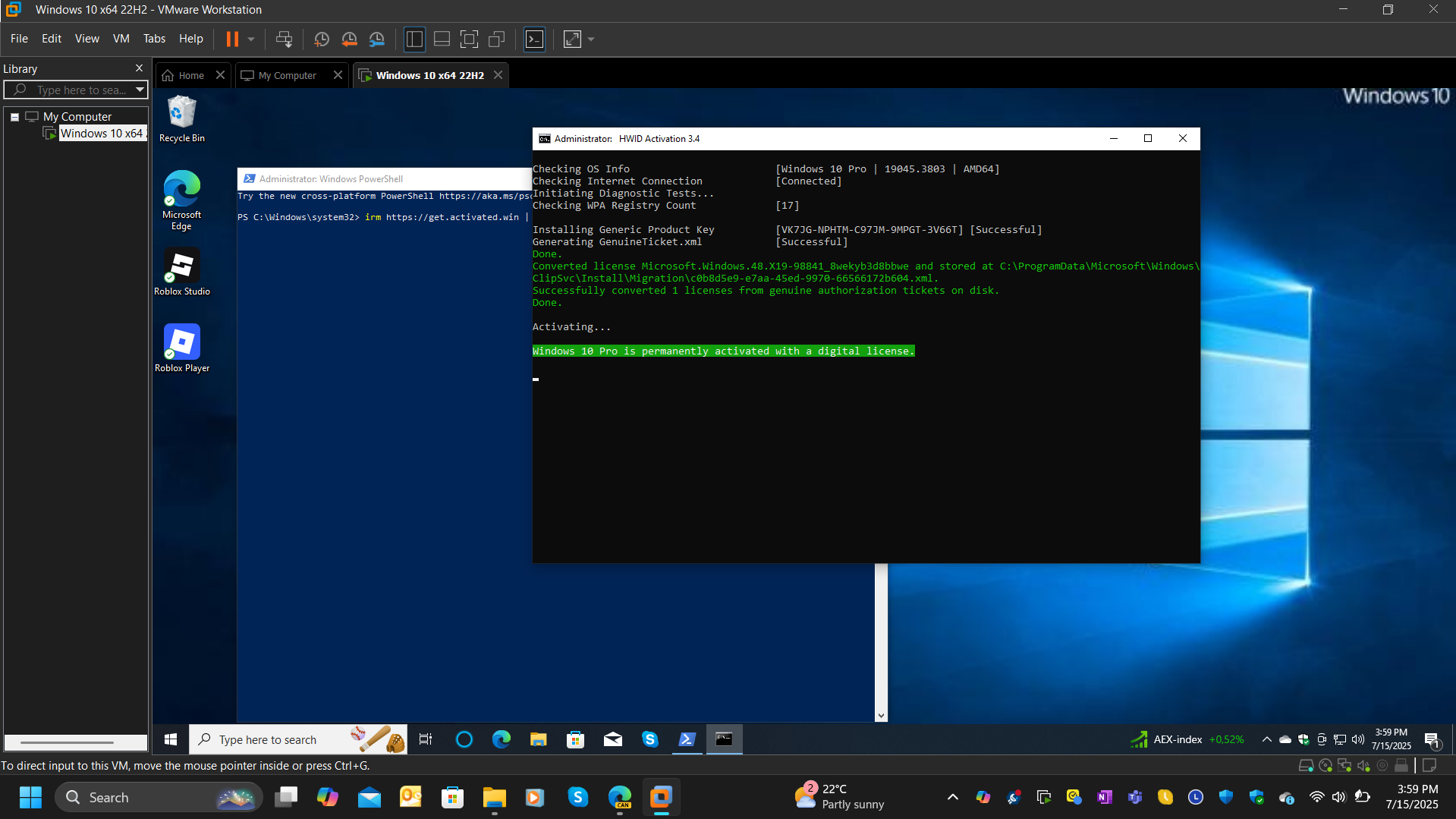The height and width of the screenshot is (819, 1456).
Task: Toggle the Library panel visibility
Action: 414,39
